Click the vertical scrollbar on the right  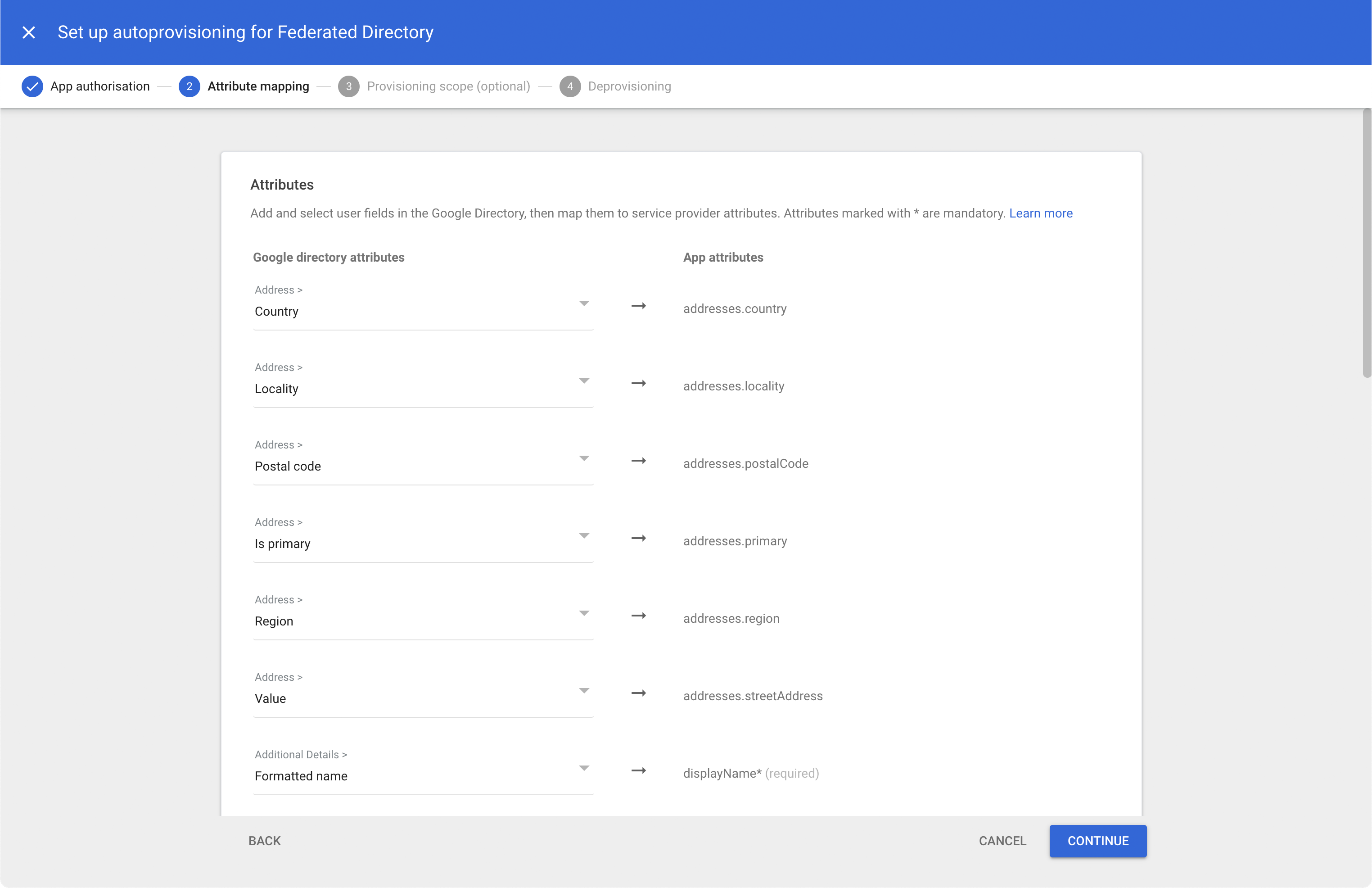pos(1366,243)
